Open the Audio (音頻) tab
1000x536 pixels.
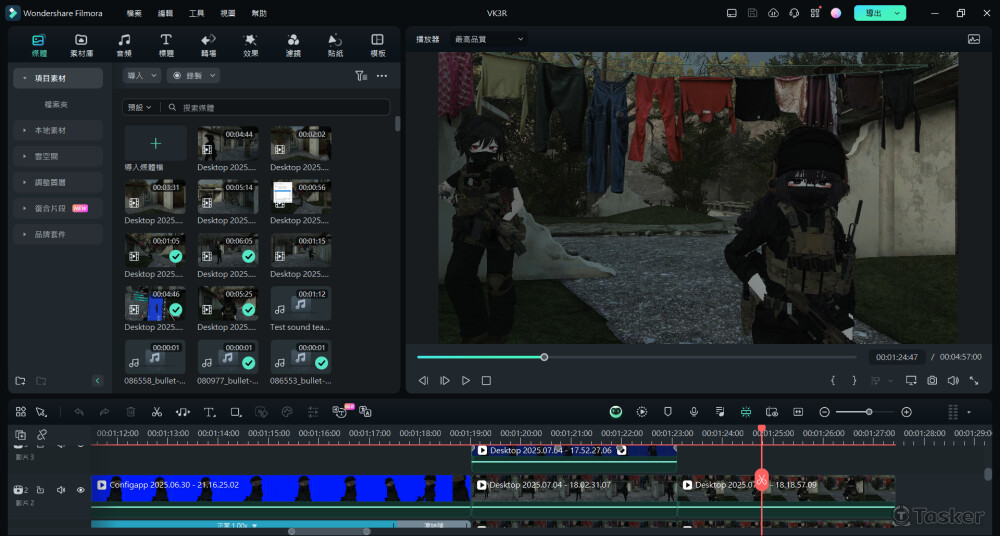(x=124, y=45)
